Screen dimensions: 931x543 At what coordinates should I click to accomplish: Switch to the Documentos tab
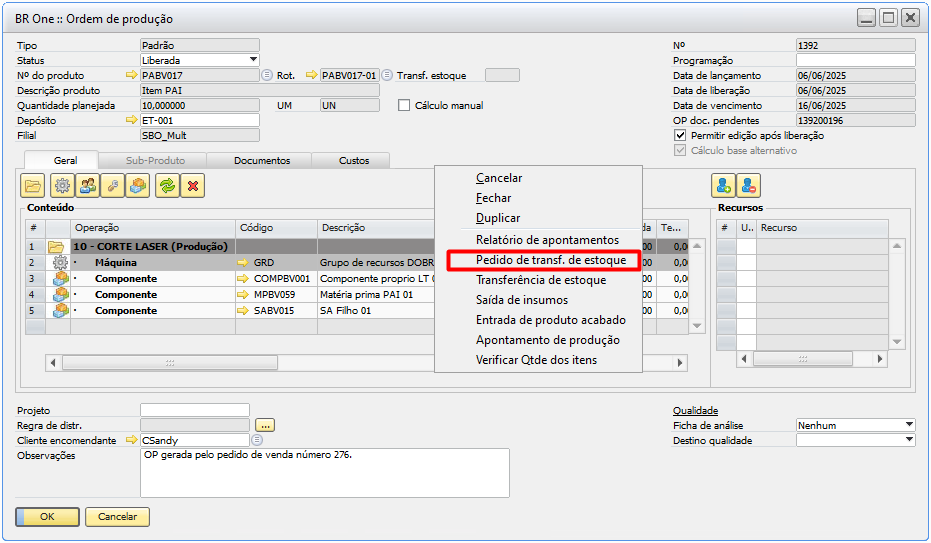coord(261,160)
